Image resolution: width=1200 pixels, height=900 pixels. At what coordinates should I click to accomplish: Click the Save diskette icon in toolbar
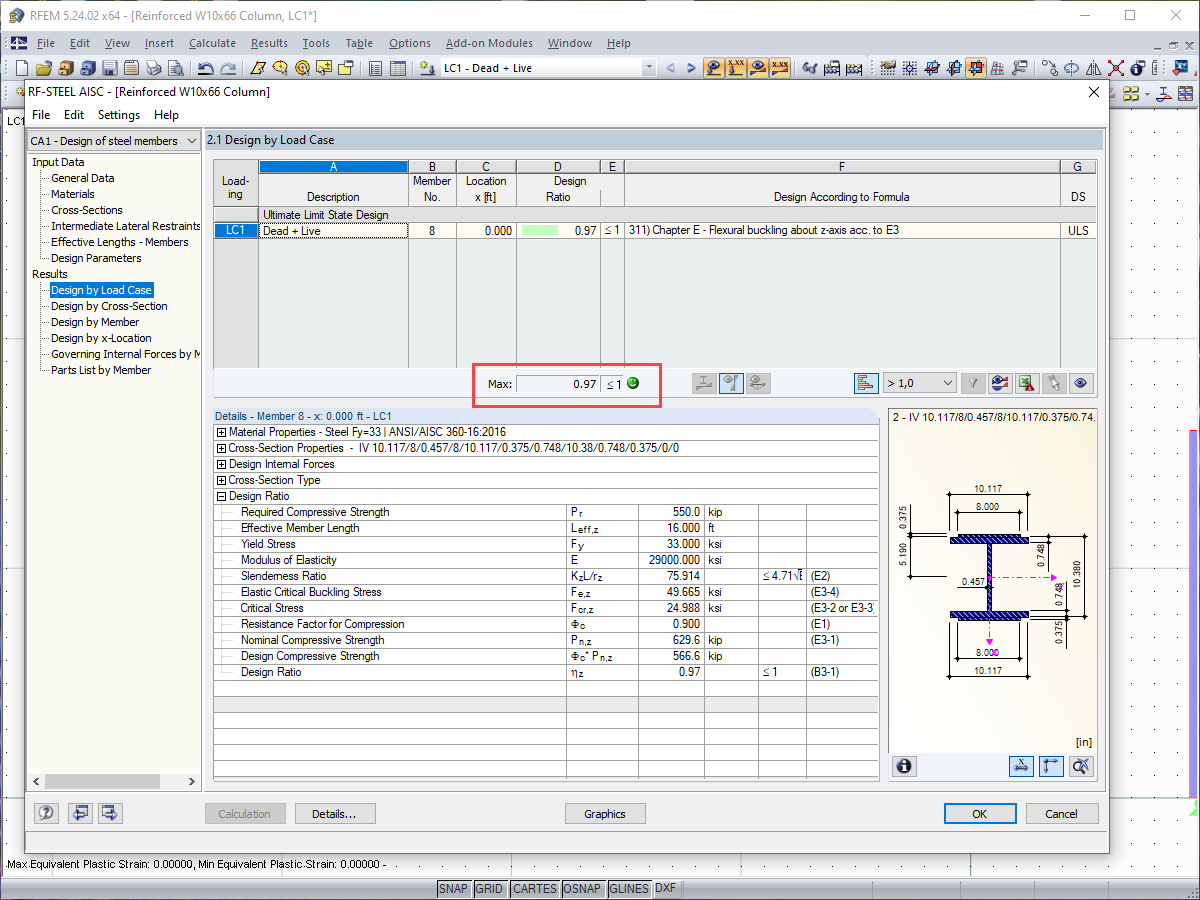pyautogui.click(x=110, y=68)
